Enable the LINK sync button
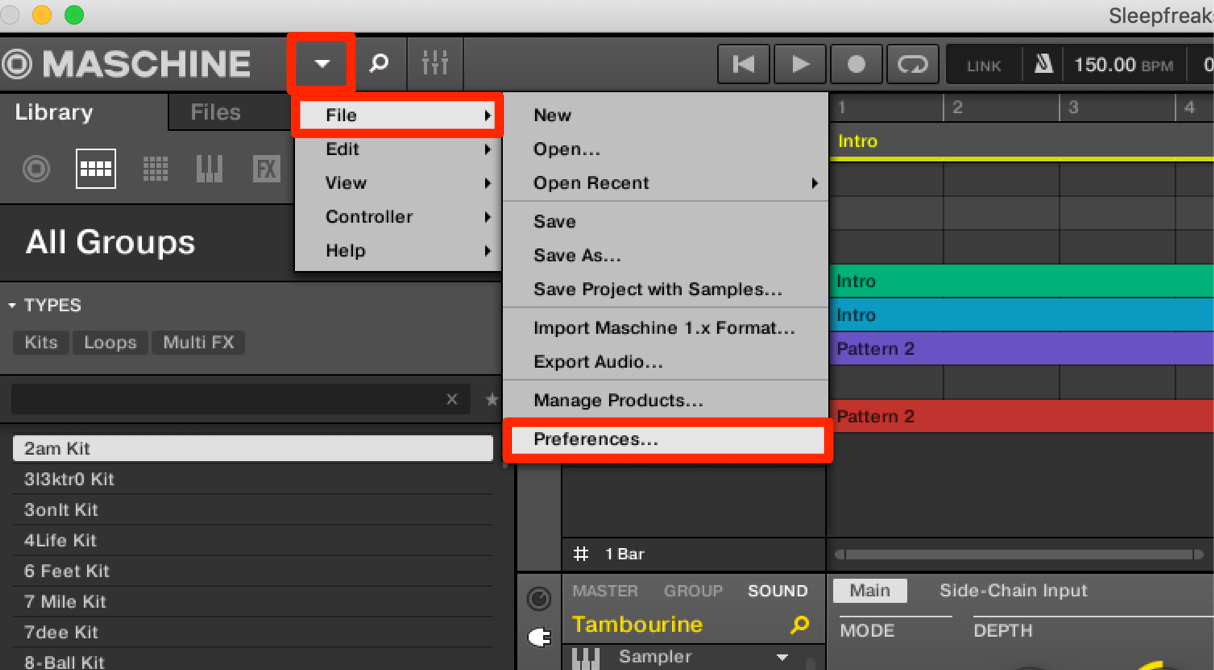 [x=984, y=65]
